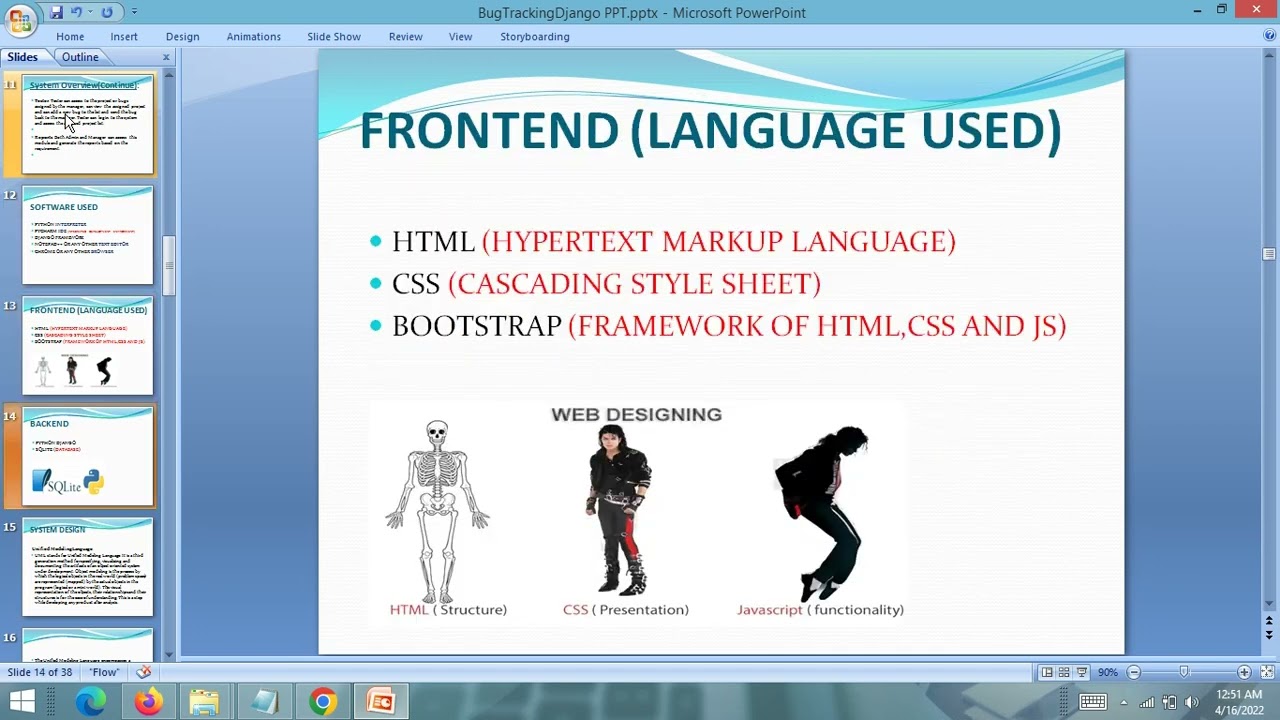1280x720 pixels.
Task: Switch to the Slides pane tab
Action: click(x=22, y=57)
